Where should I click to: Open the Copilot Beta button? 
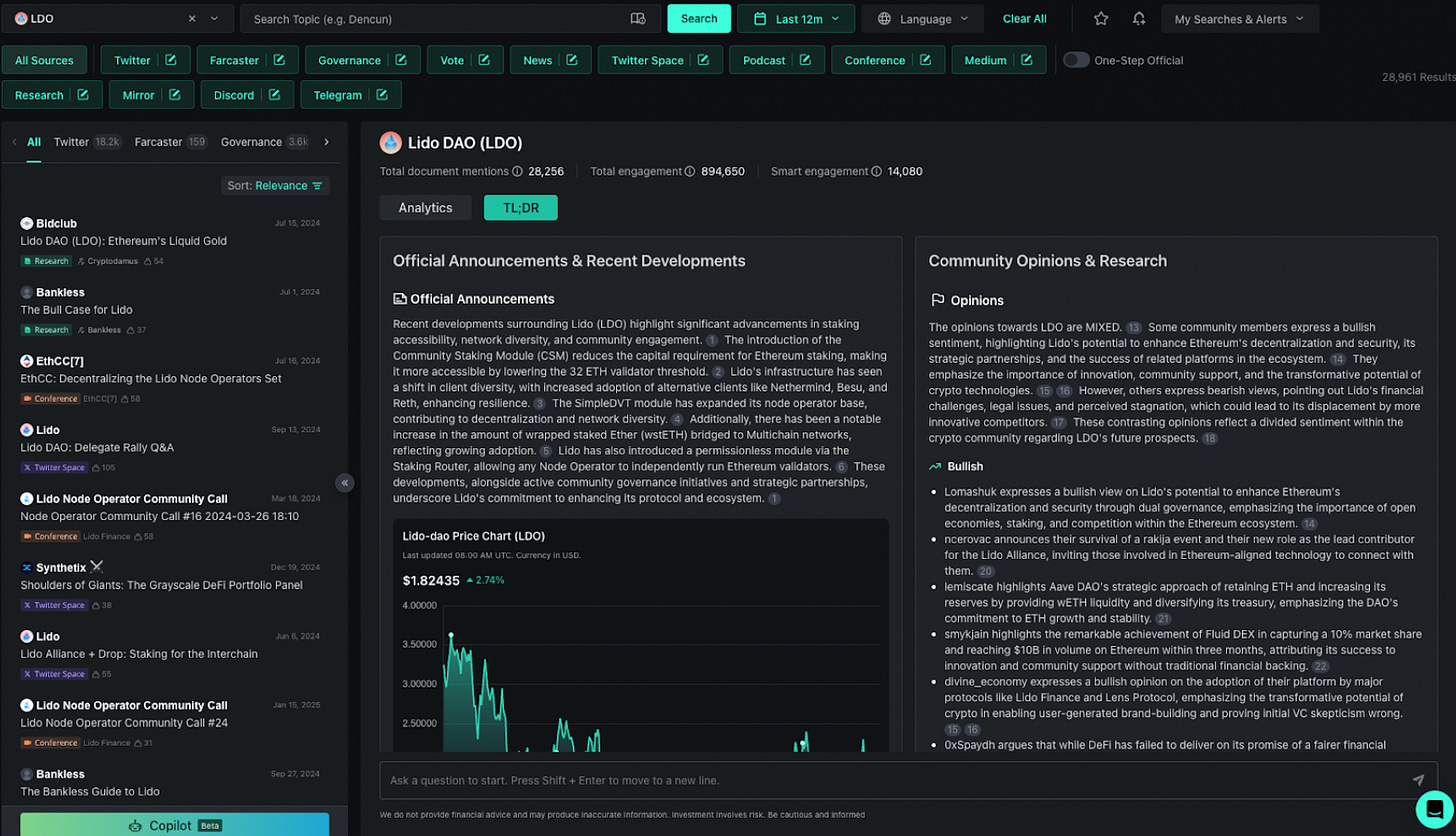pos(174,825)
